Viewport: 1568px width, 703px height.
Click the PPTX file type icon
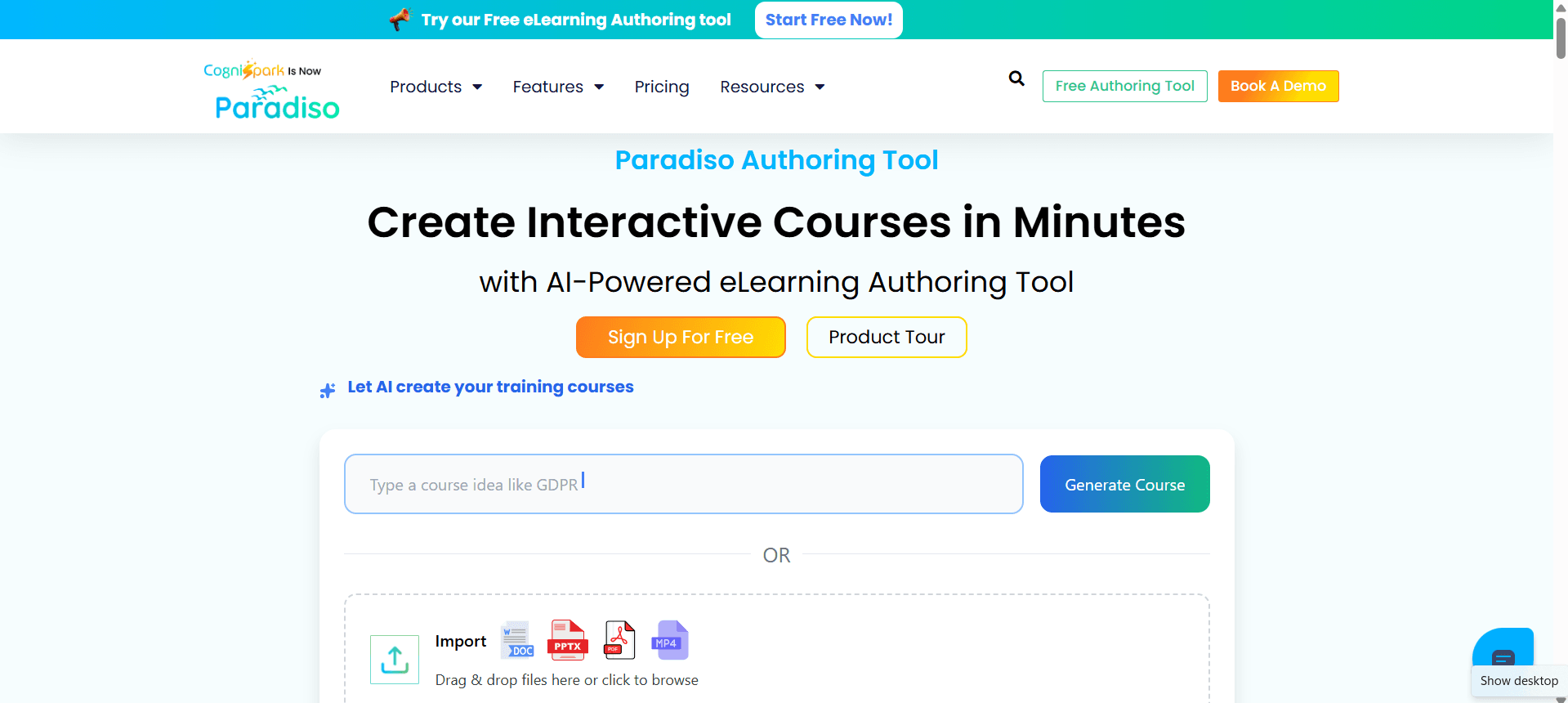(x=567, y=639)
